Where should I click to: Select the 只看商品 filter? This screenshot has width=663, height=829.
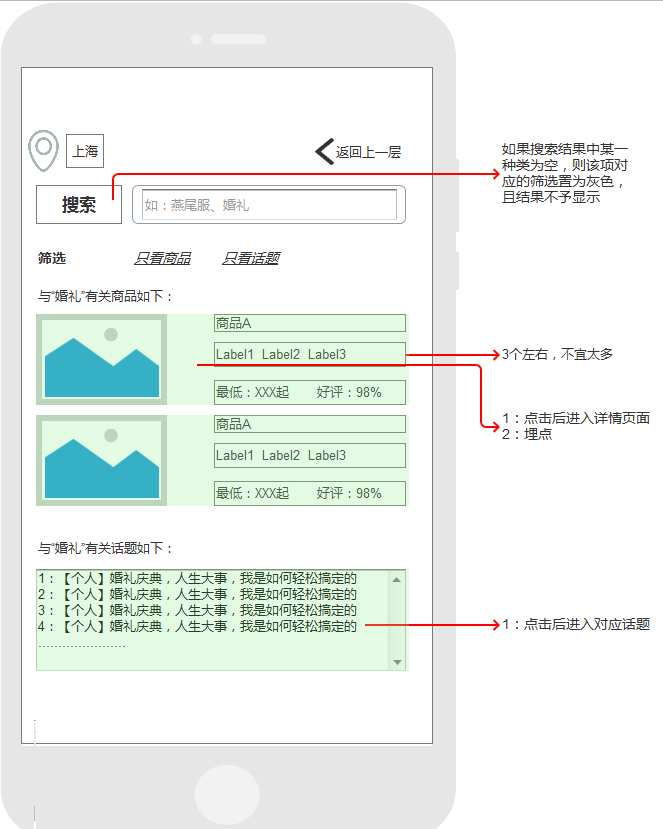pyautogui.click(x=162, y=258)
